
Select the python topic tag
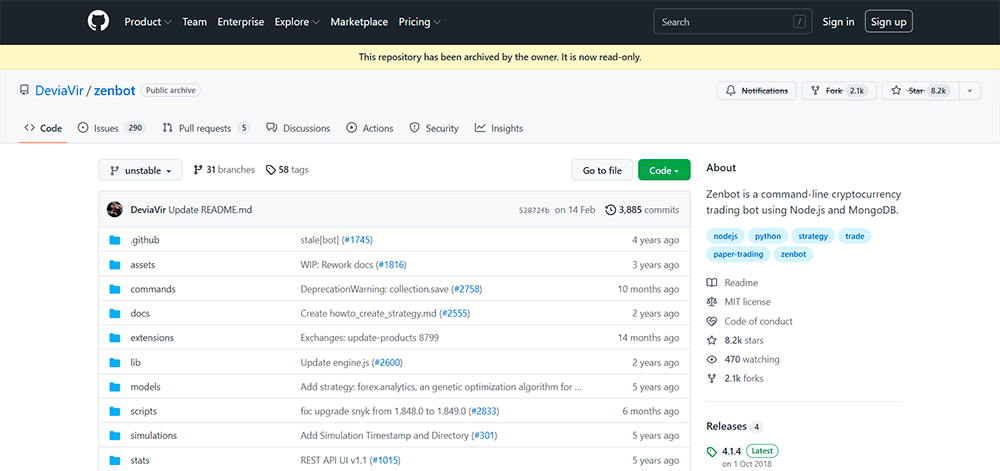tap(768, 236)
